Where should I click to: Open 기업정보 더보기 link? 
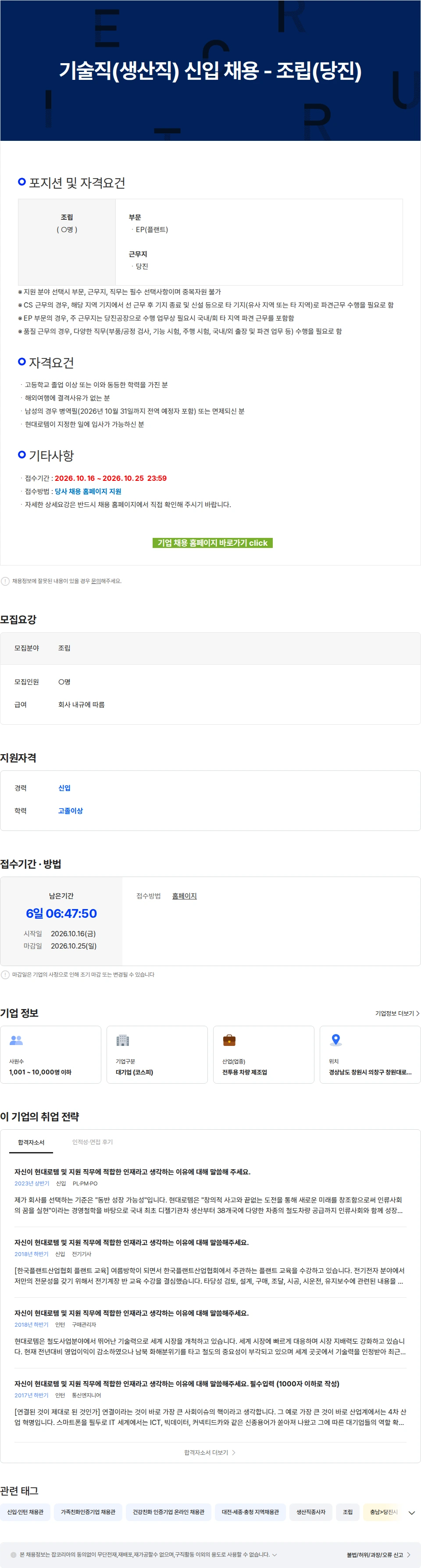point(397,1013)
